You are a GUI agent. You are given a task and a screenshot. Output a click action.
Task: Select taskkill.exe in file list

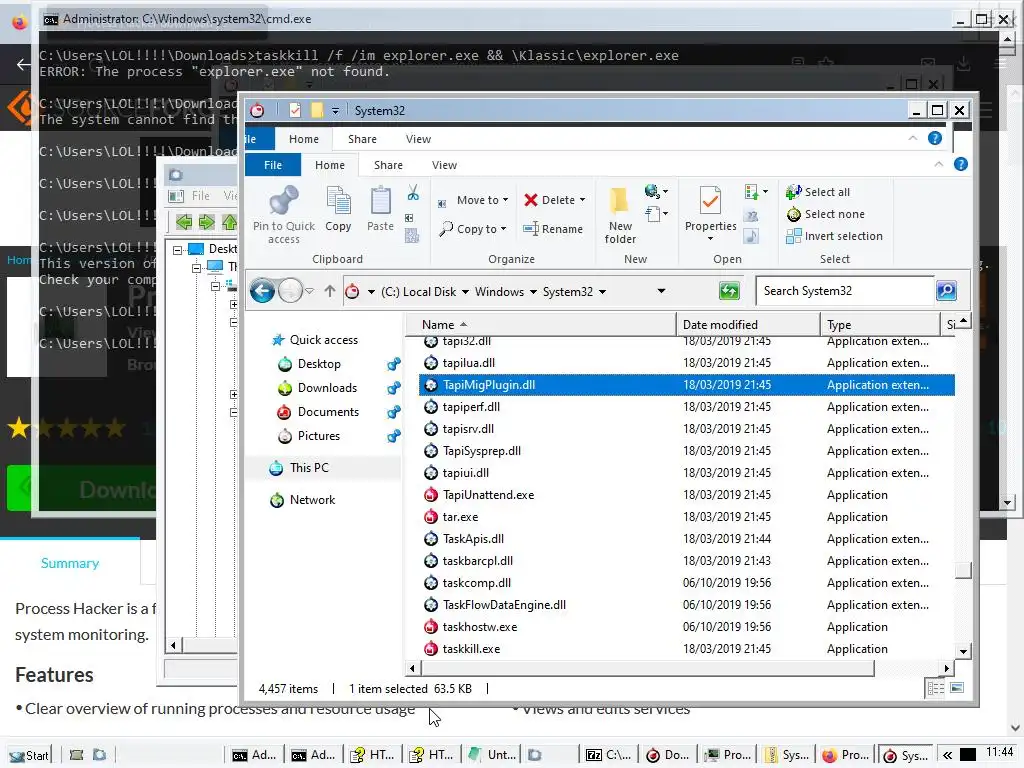(x=686, y=649)
